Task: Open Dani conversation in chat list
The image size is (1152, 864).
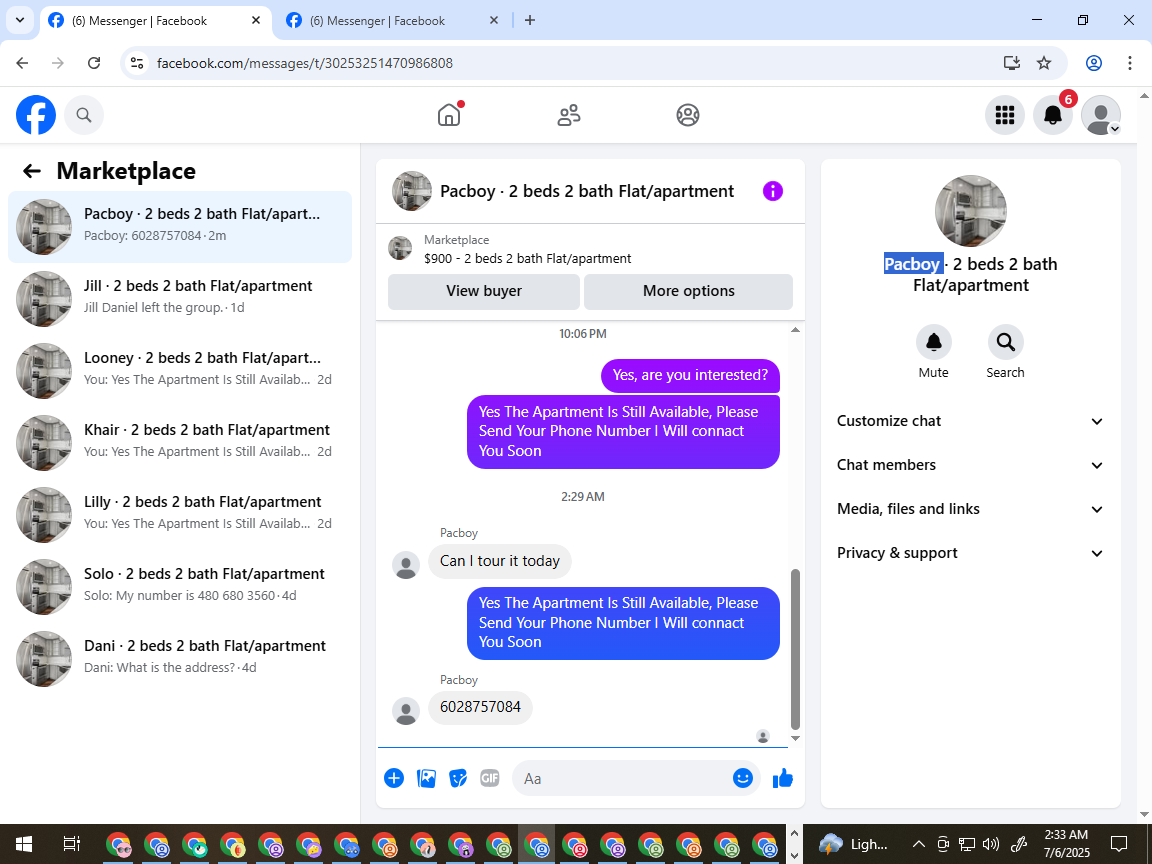Action: pyautogui.click(x=180, y=659)
